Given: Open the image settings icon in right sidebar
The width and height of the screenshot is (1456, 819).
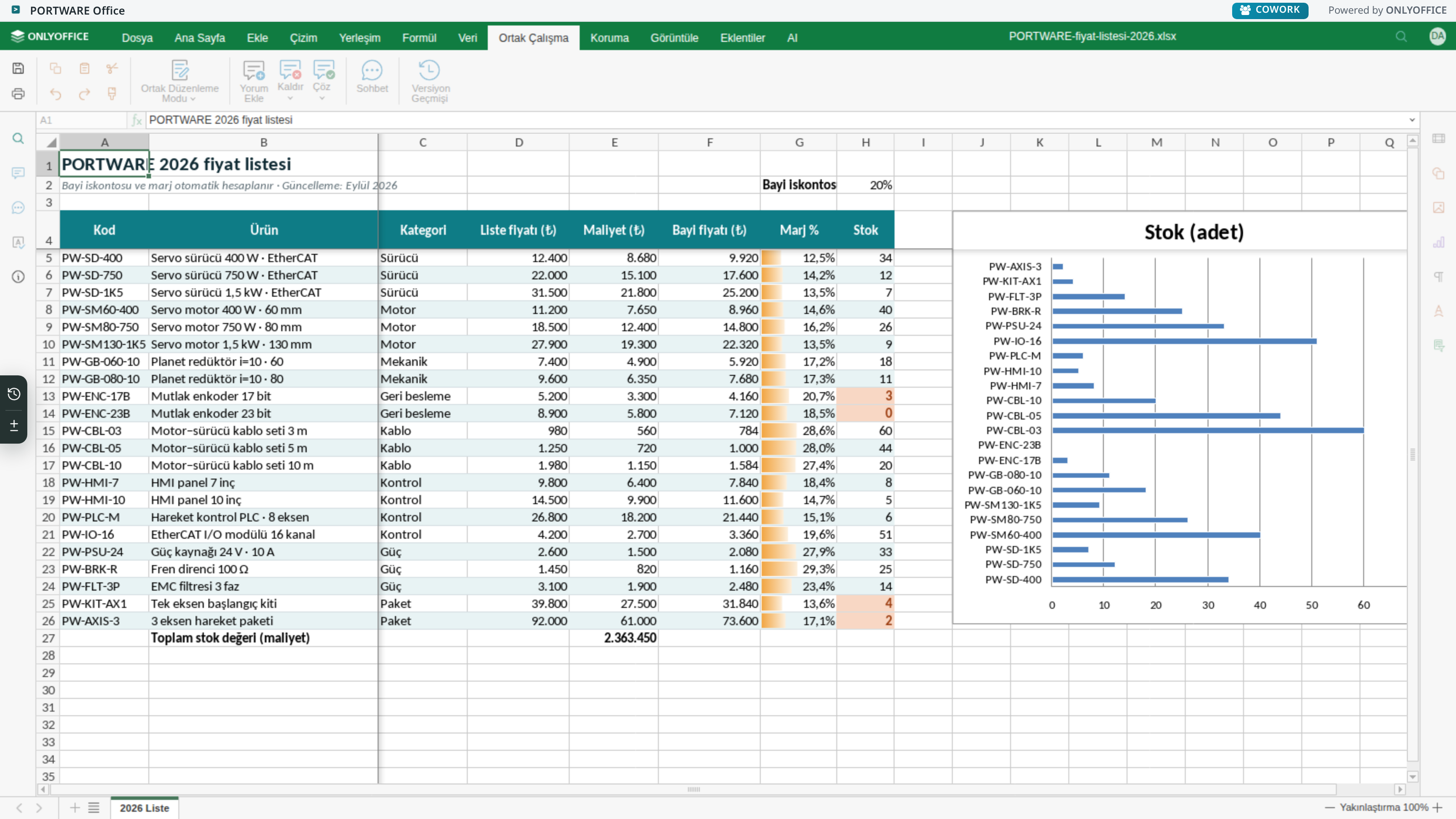Looking at the screenshot, I should [1438, 207].
